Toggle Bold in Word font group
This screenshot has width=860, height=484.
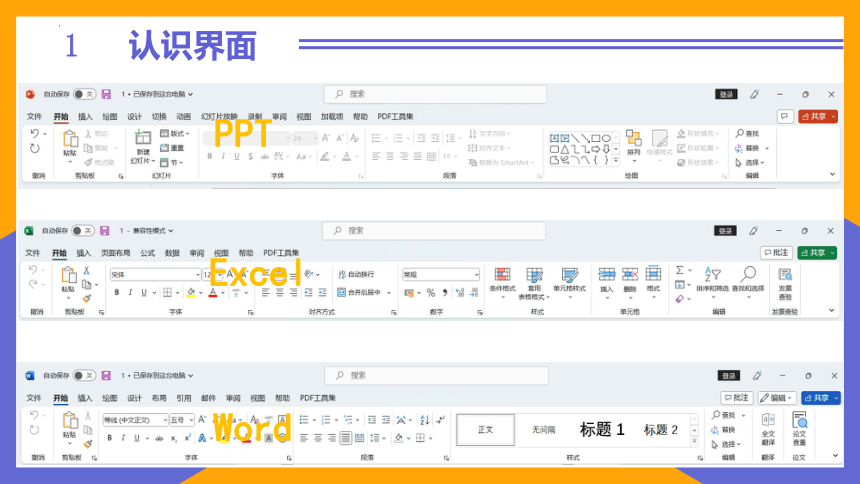pos(109,438)
